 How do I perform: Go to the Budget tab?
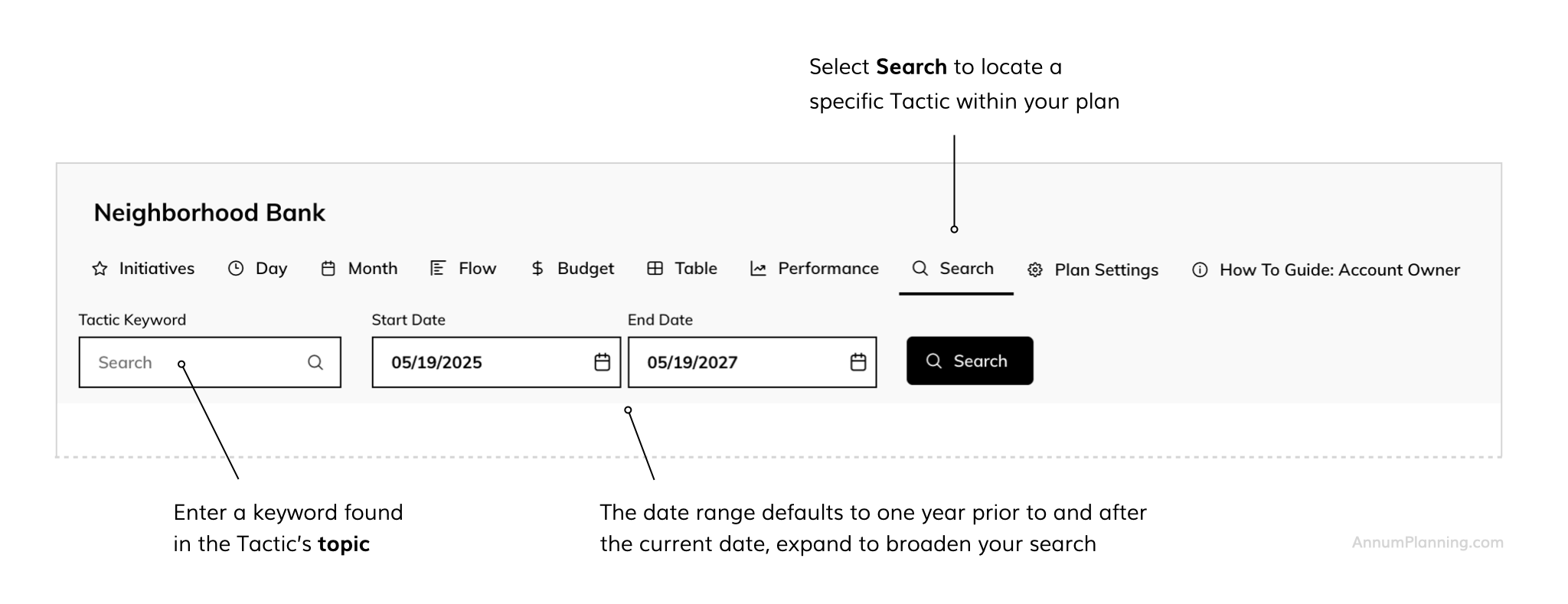point(572,269)
